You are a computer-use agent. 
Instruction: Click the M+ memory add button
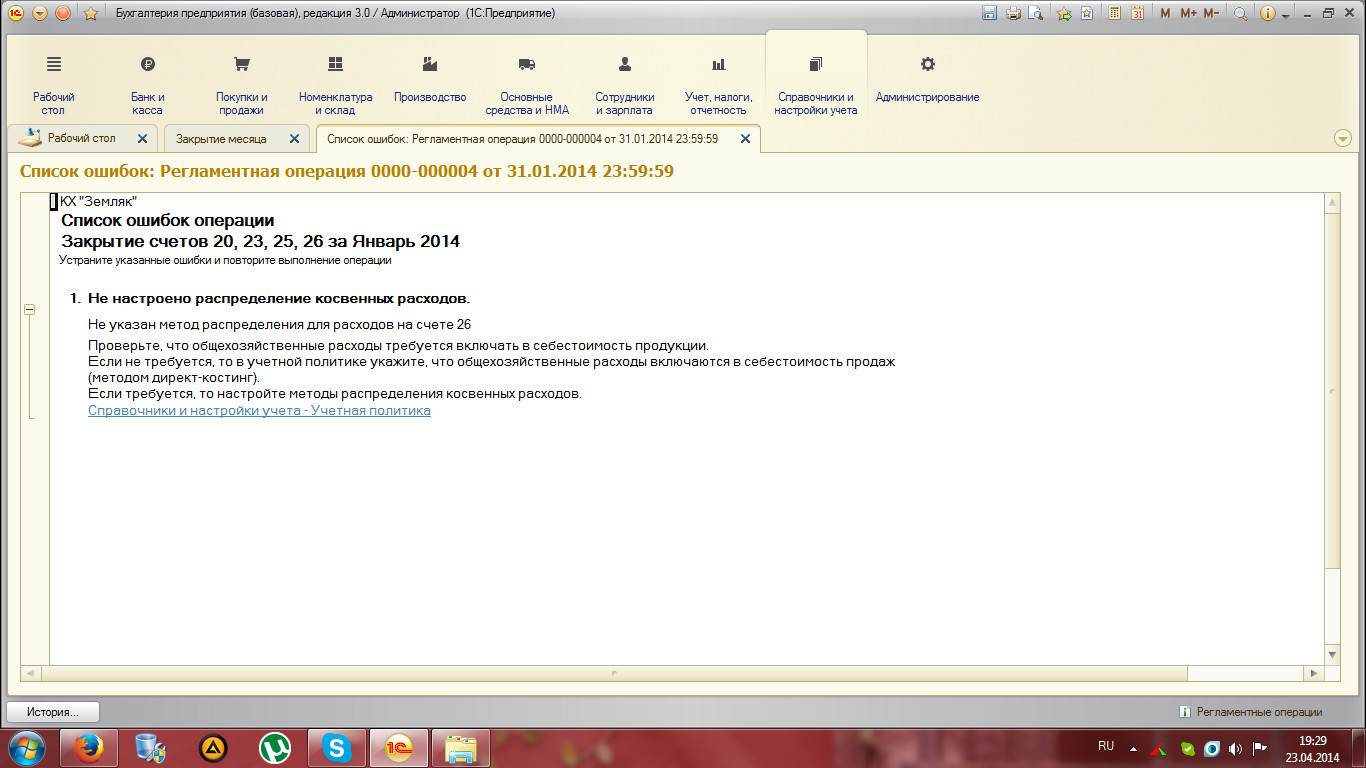click(1187, 13)
